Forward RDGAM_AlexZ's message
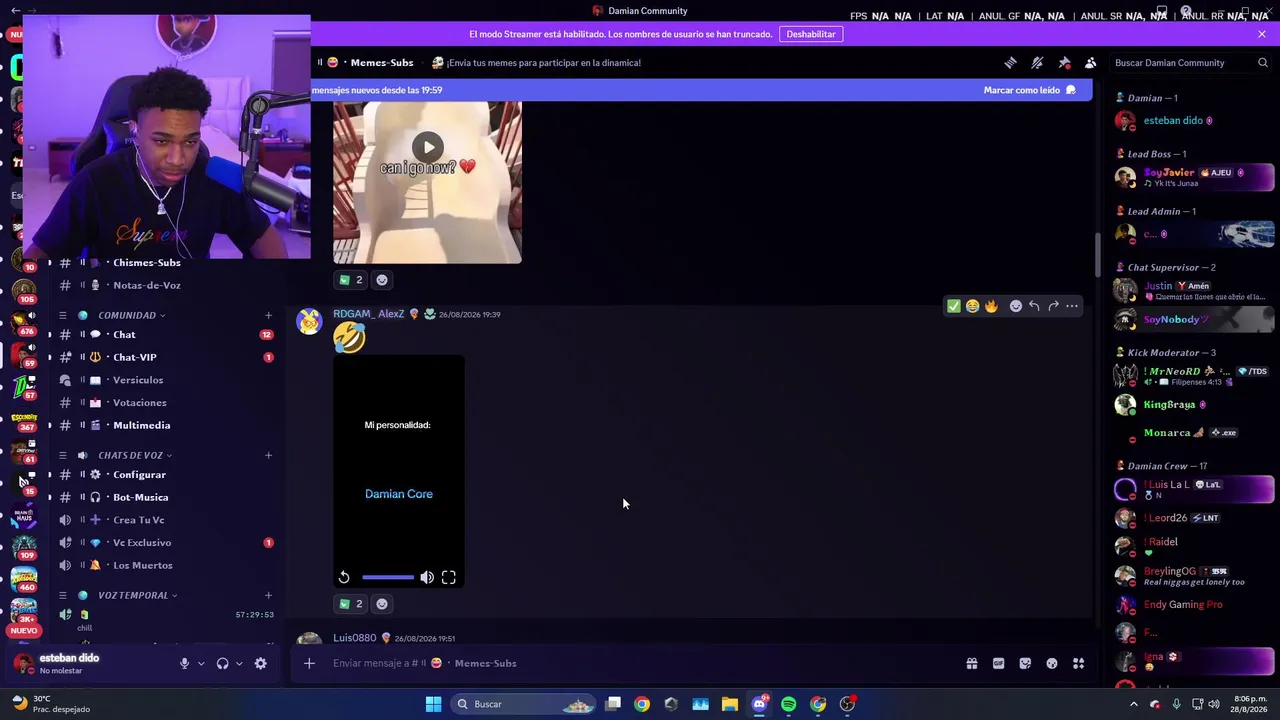The image size is (1280, 720). point(1053,306)
